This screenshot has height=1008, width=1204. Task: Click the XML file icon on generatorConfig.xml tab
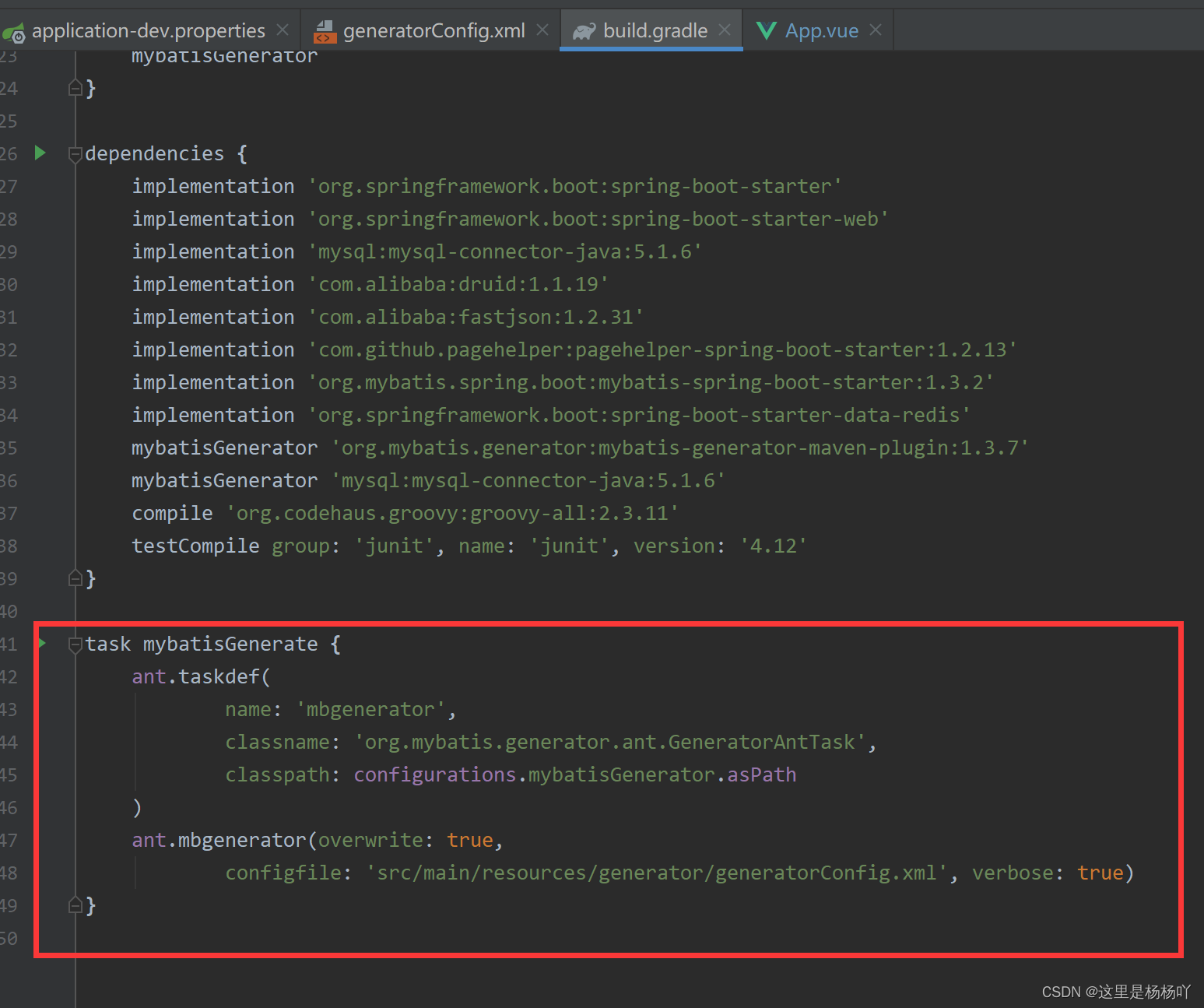325,31
